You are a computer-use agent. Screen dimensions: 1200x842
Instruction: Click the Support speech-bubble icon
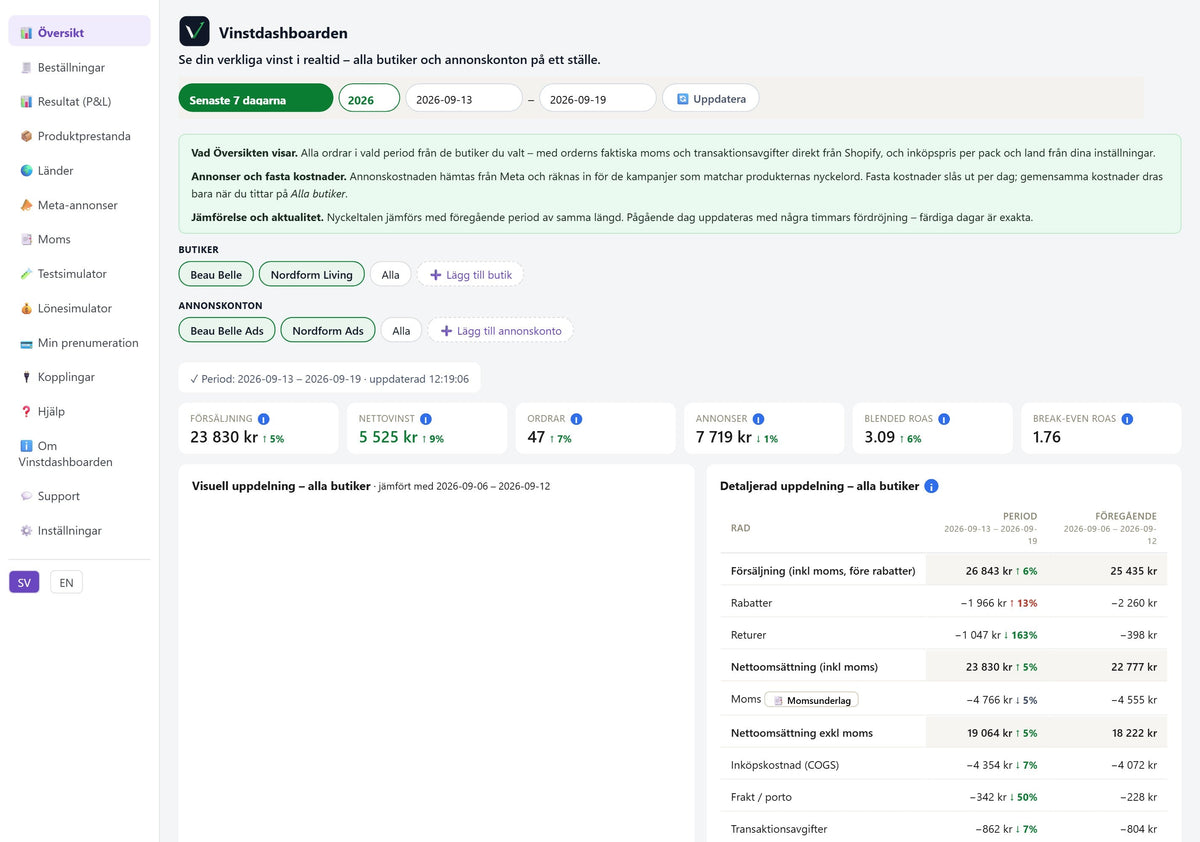click(x=26, y=496)
